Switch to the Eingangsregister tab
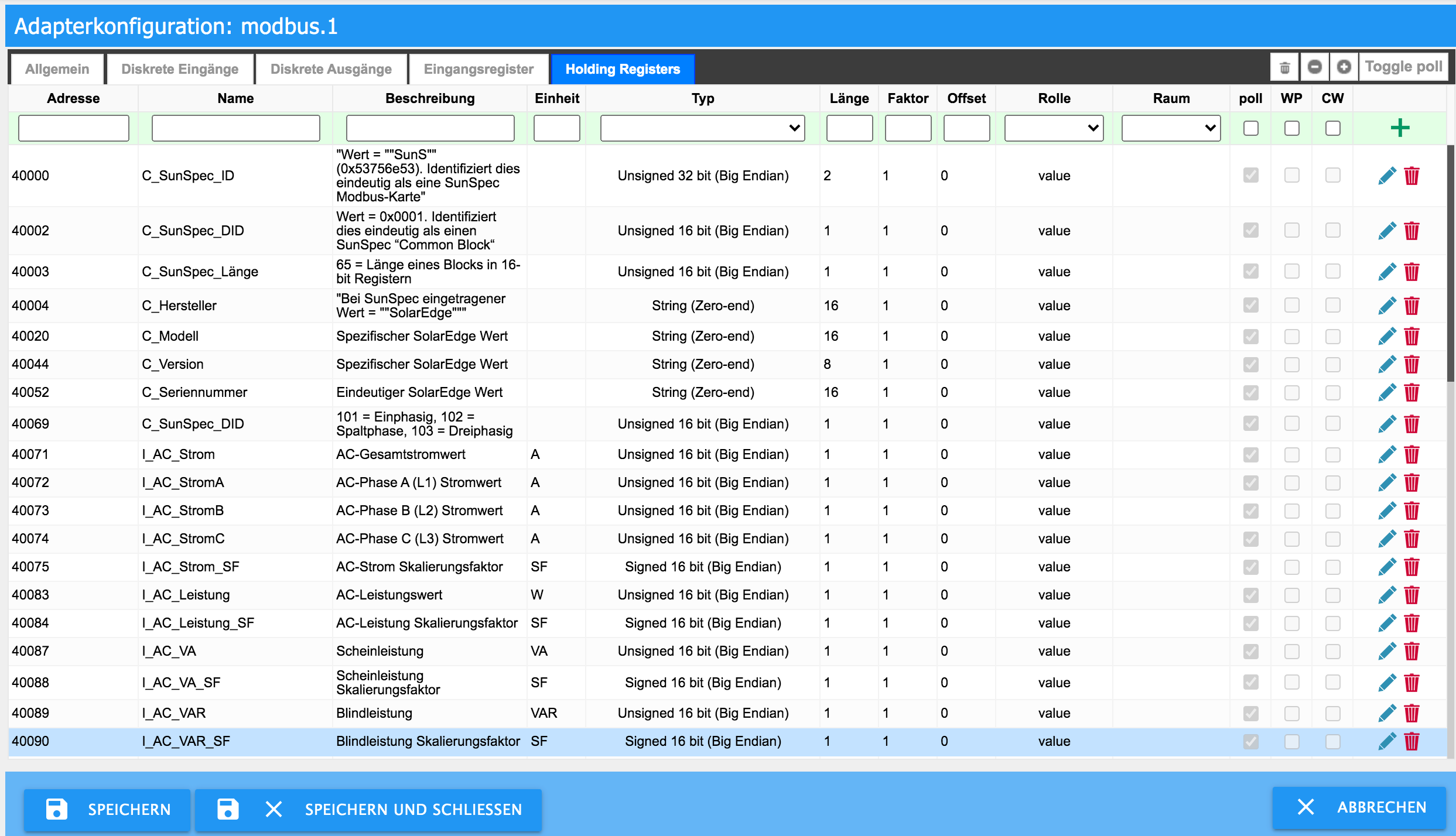The image size is (1456, 836). pos(479,69)
